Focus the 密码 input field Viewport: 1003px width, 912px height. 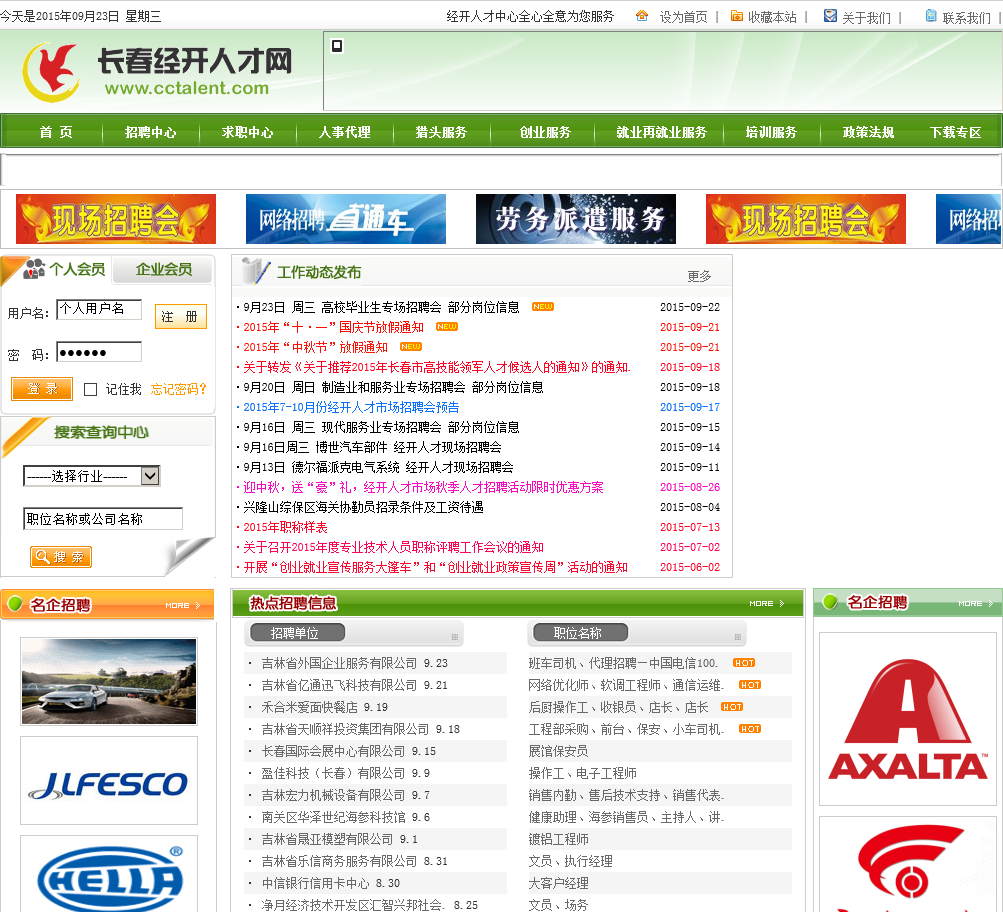tap(99, 352)
